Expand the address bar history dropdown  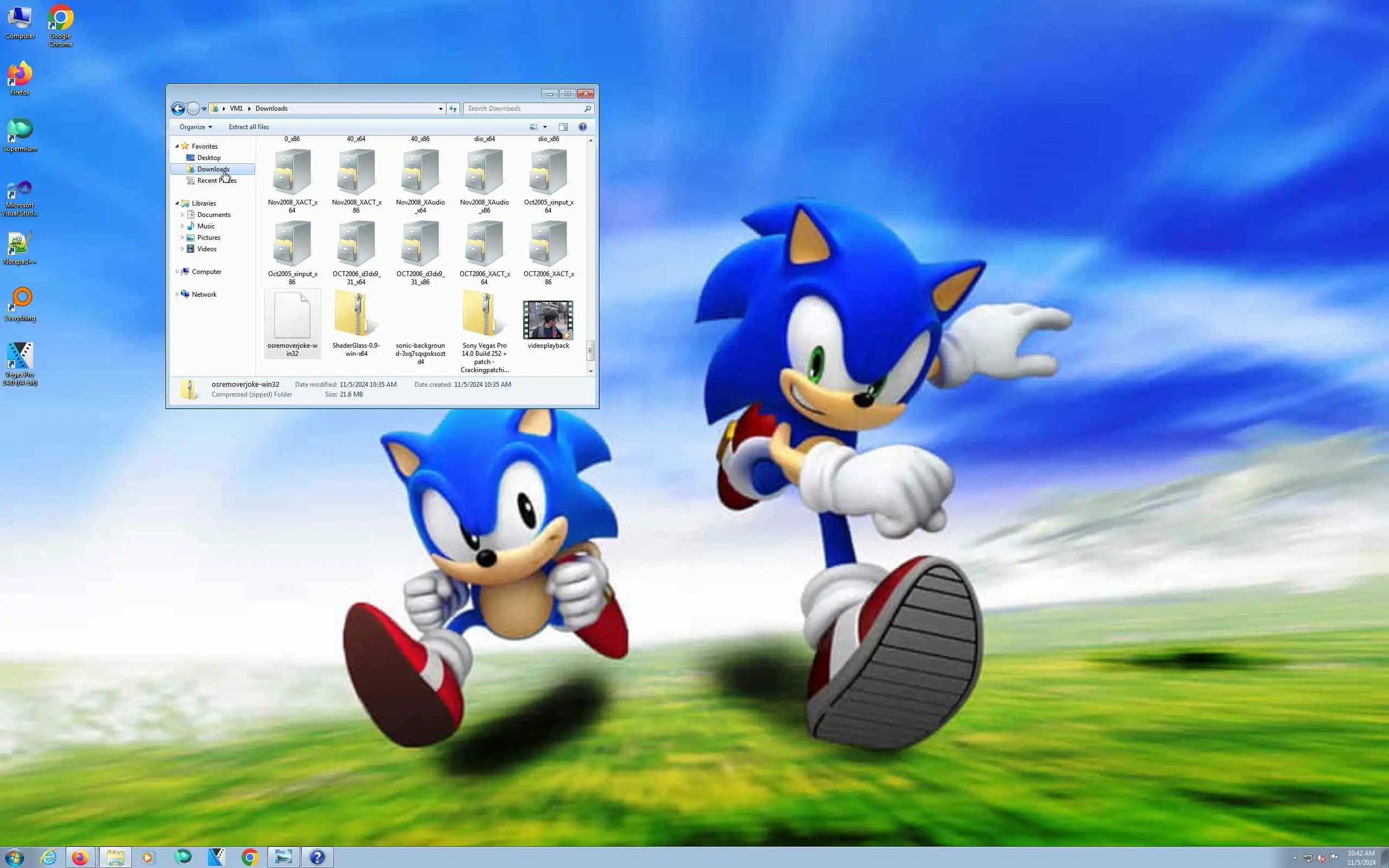440,108
